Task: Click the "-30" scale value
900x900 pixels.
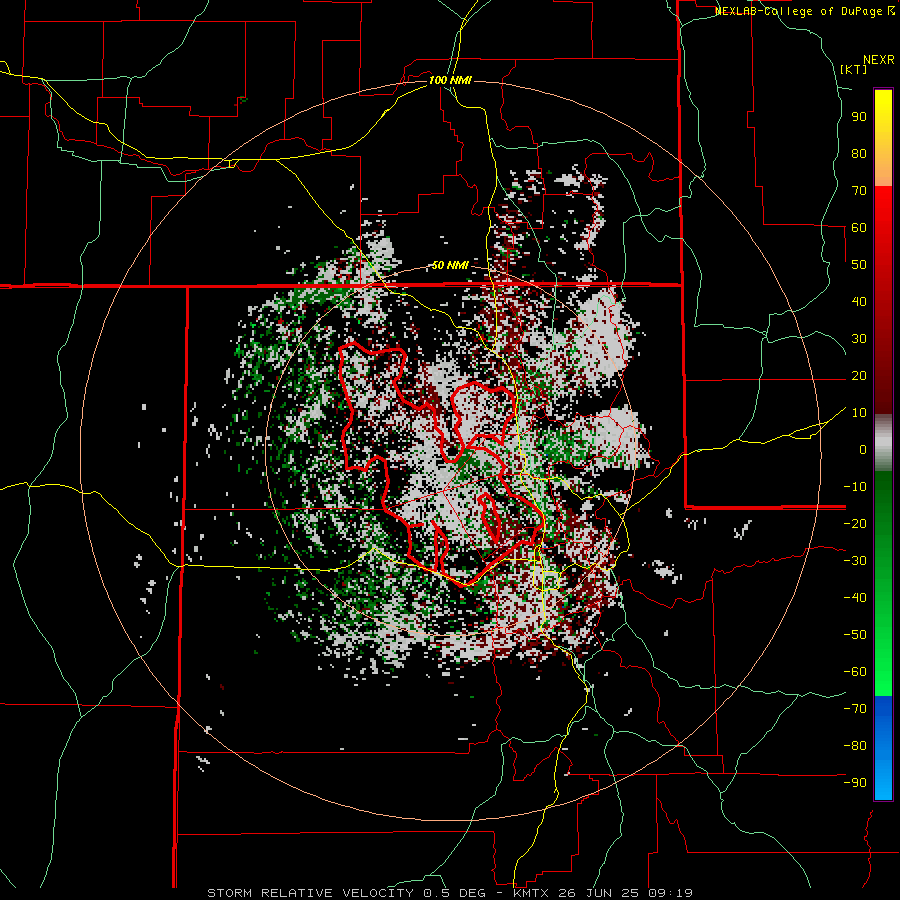Action: coord(855,561)
